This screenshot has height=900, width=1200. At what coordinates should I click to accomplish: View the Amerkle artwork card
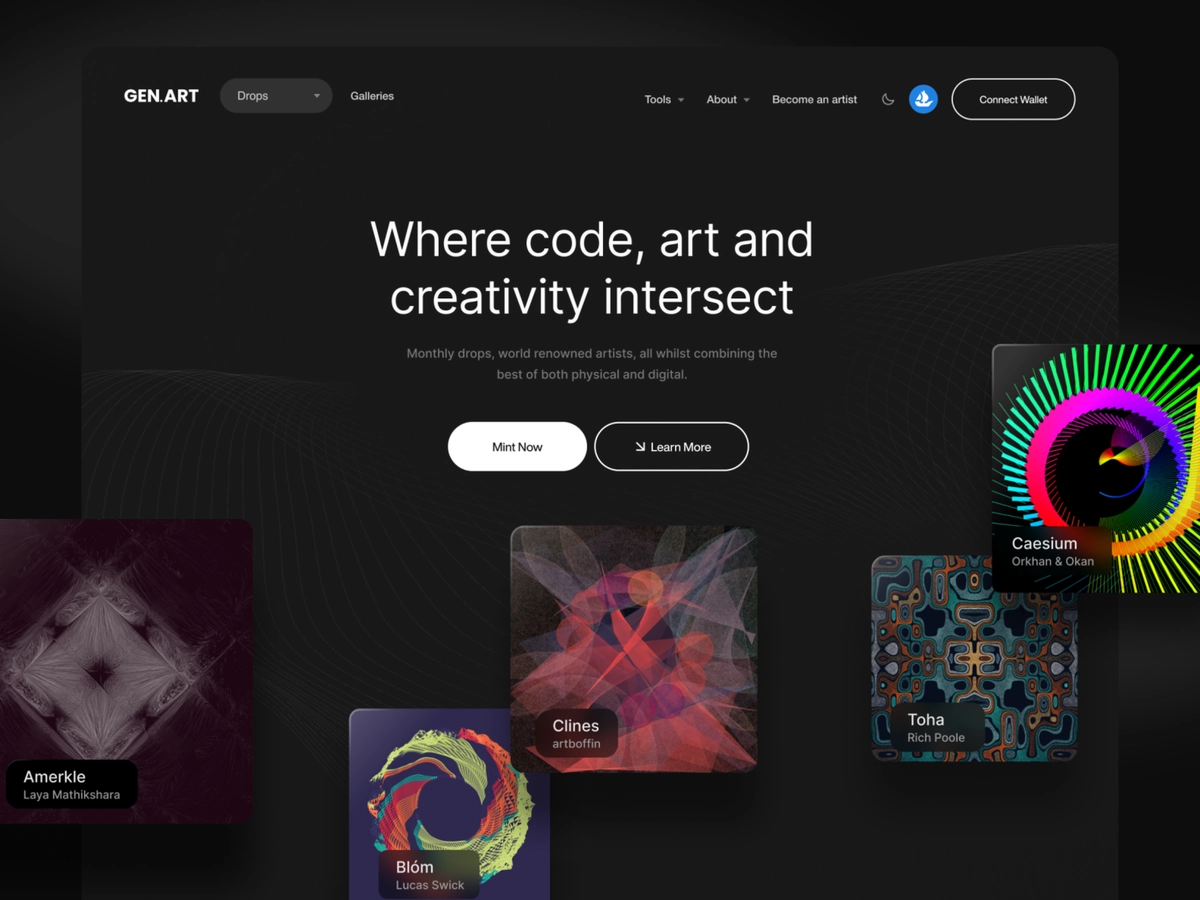tap(126, 671)
